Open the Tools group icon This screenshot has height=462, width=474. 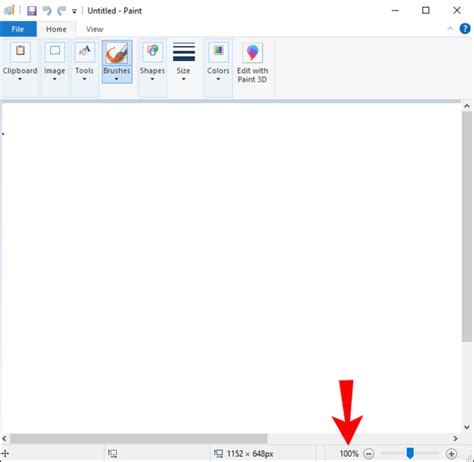(84, 52)
